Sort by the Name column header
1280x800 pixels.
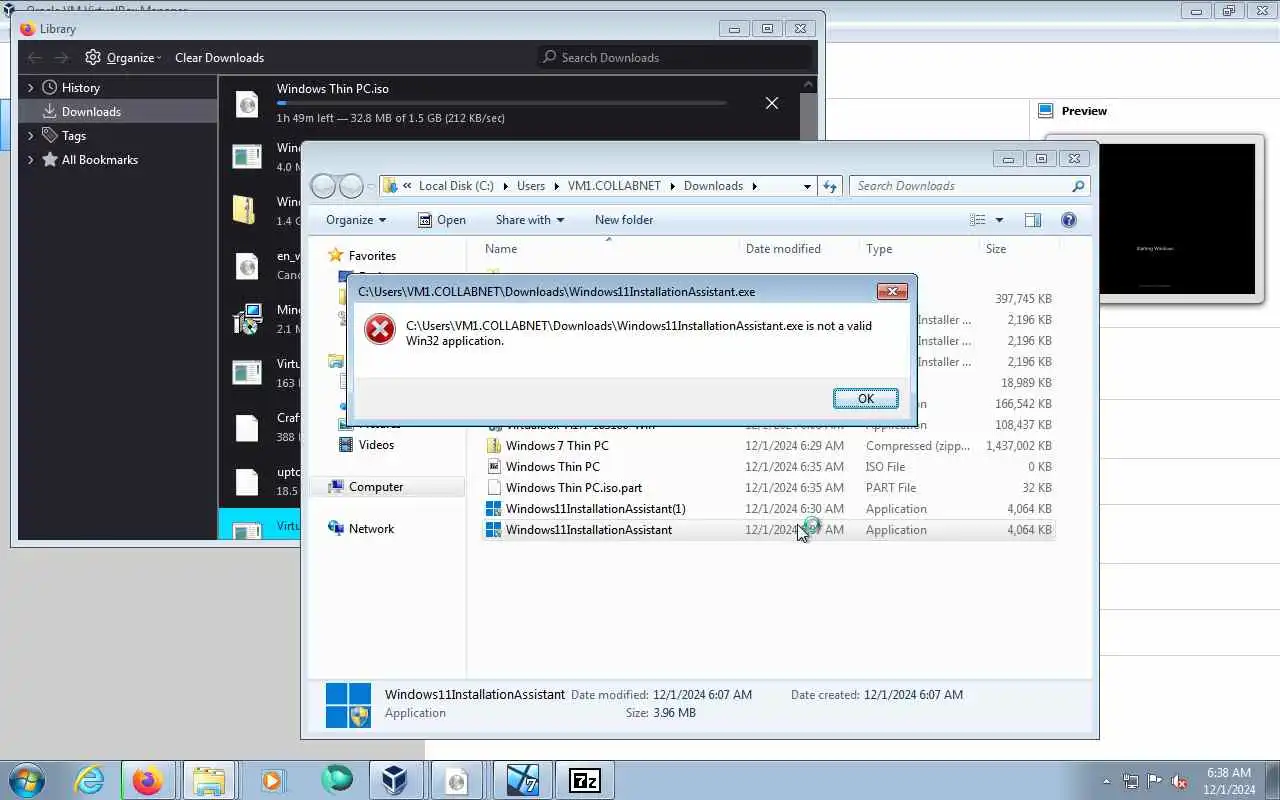pyautogui.click(x=607, y=249)
